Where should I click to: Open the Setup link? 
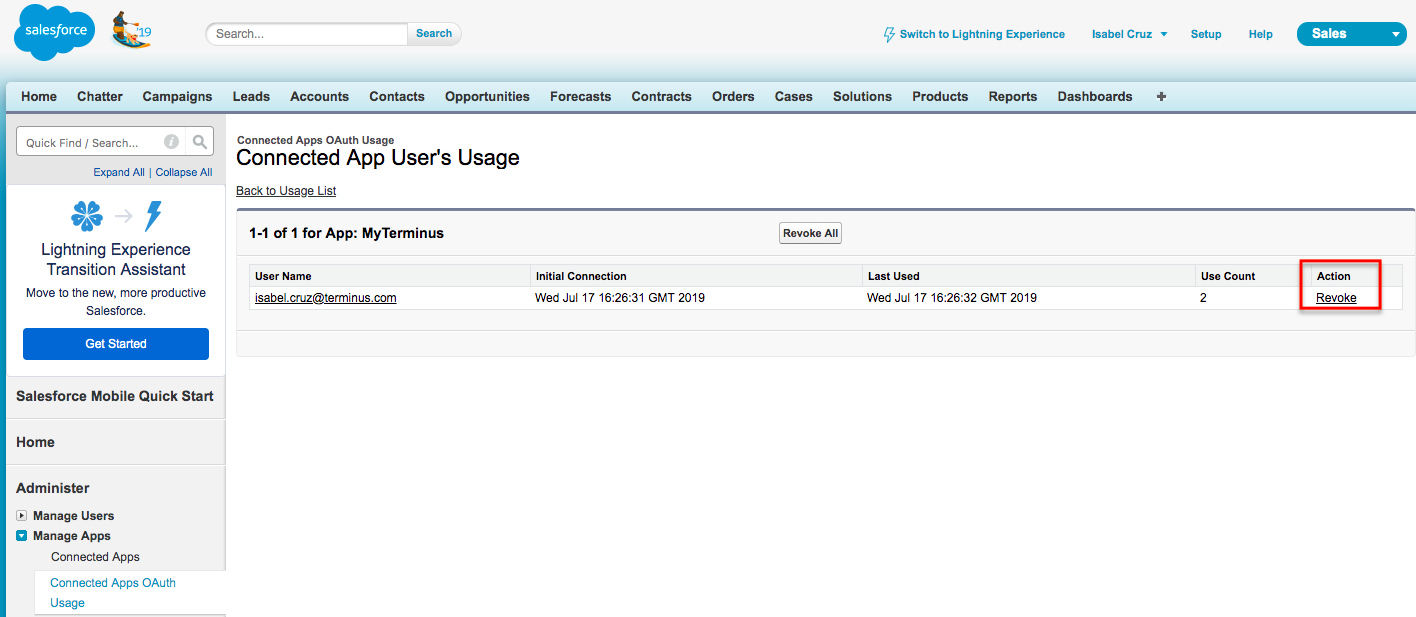1206,34
